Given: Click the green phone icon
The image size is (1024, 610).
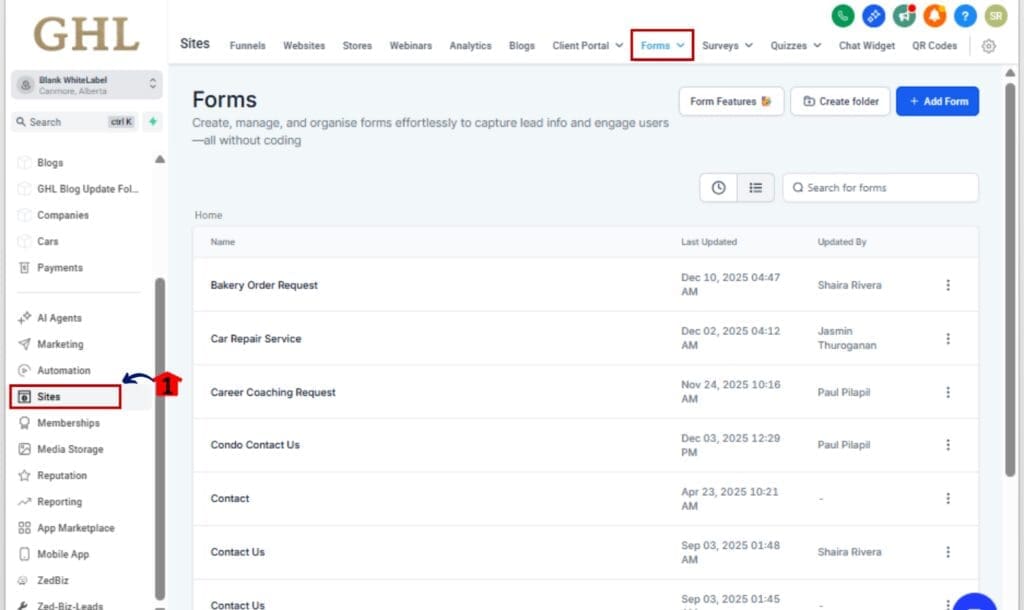Looking at the screenshot, I should (844, 16).
